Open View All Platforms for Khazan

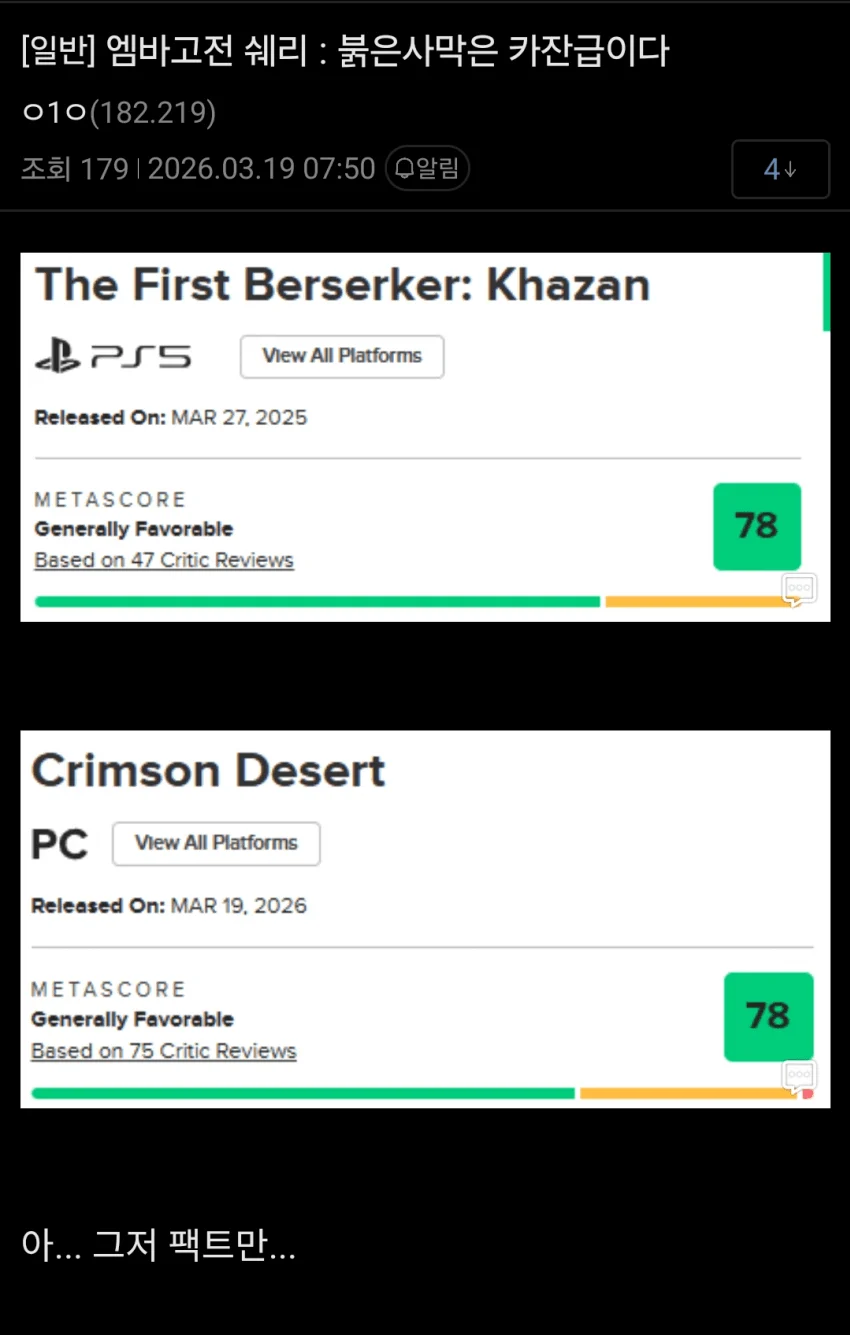tap(342, 356)
